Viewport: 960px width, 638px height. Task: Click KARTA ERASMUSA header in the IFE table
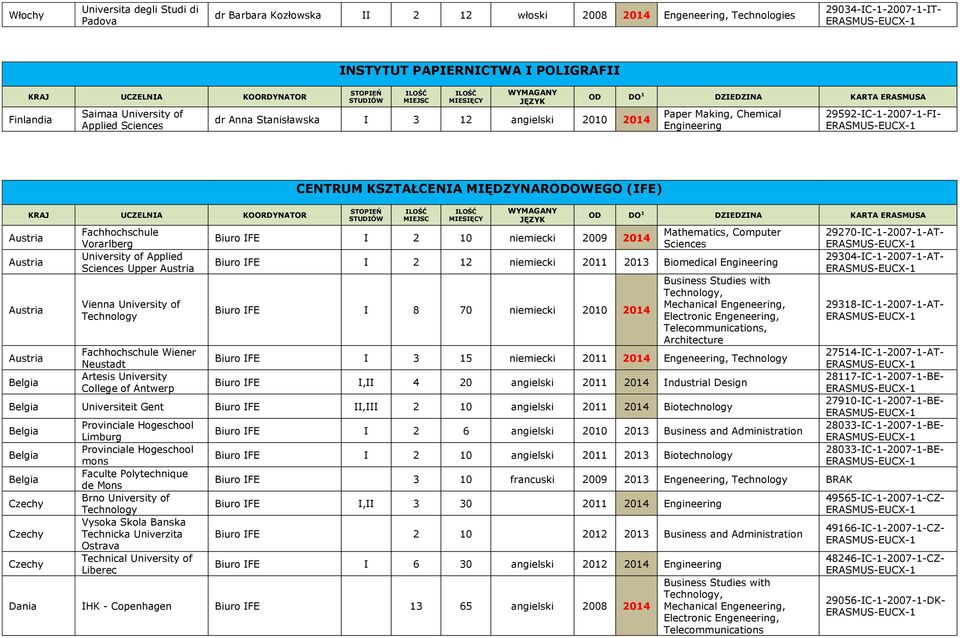[888, 215]
